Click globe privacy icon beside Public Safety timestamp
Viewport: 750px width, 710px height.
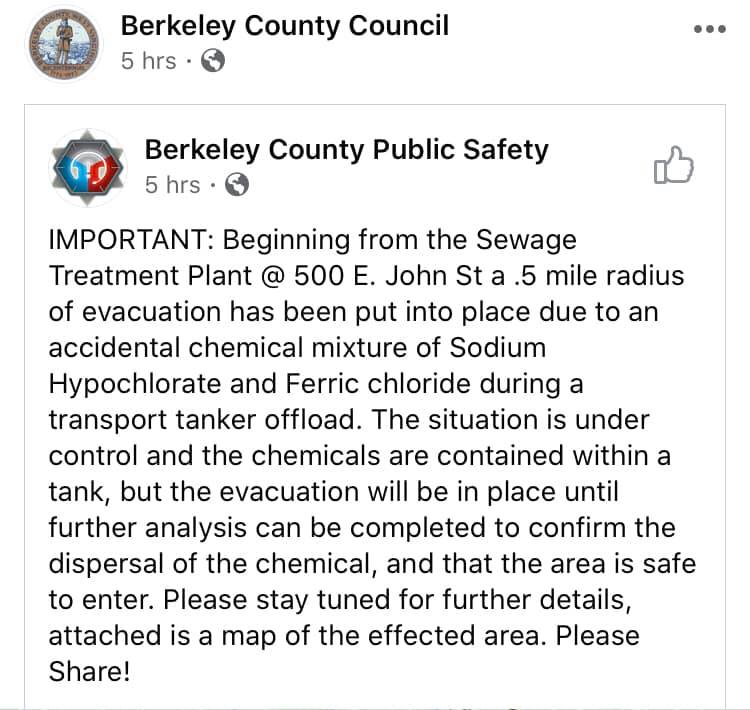click(237, 185)
